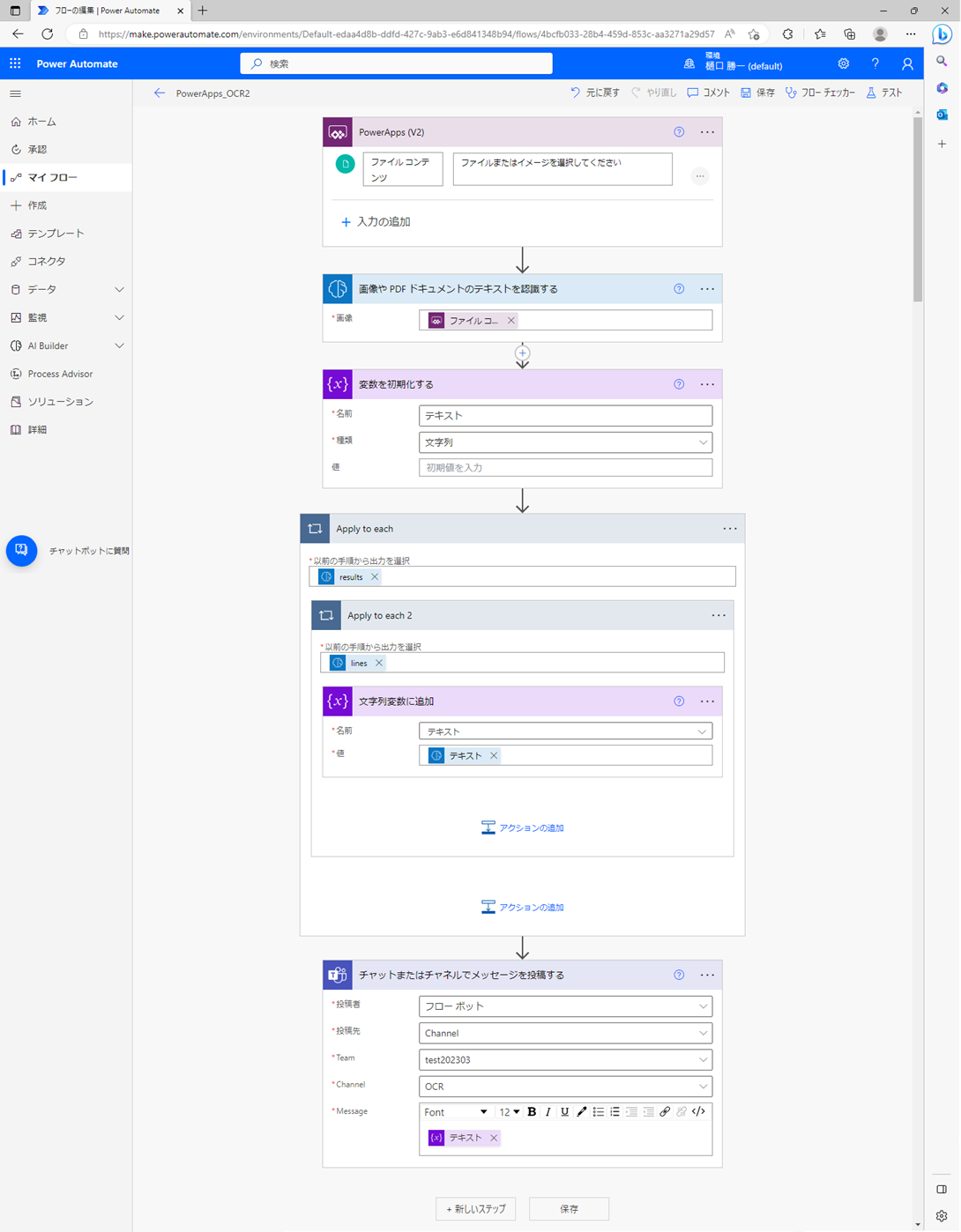Viewport: 961px width, 1232px height.
Task: Add an action inside Apply to each 2
Action: pyautogui.click(x=523, y=828)
